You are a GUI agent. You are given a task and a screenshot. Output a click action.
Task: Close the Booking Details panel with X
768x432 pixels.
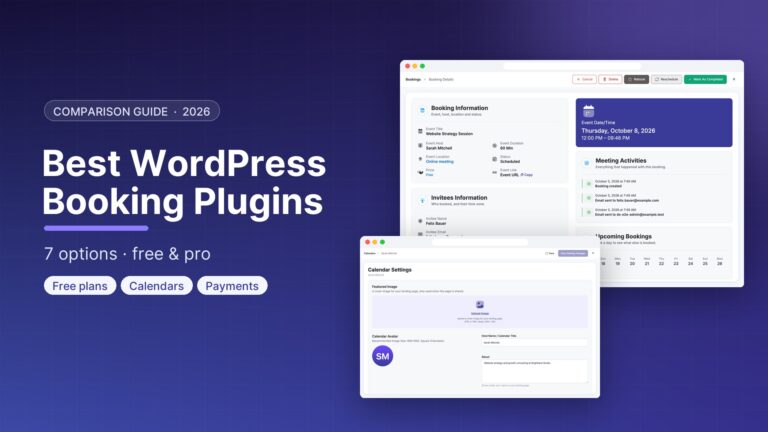[734, 79]
